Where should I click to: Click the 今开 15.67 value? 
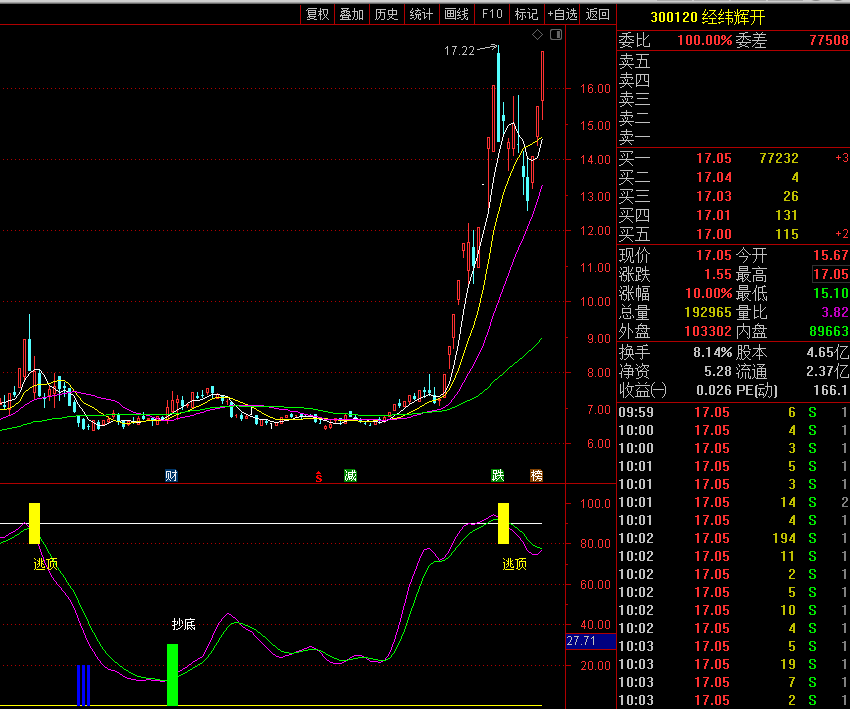[x=830, y=255]
